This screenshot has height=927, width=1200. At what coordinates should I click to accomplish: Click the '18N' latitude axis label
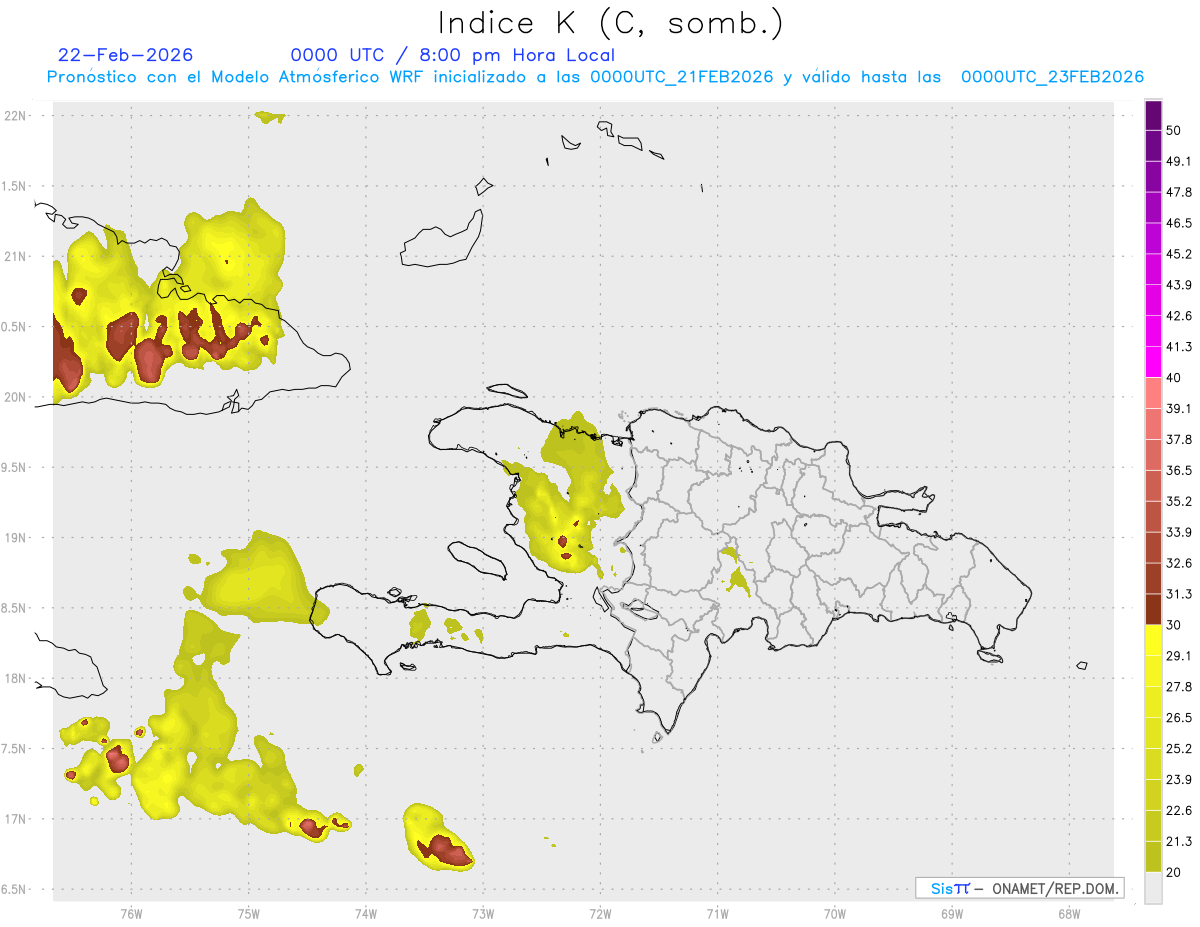pyautogui.click(x=15, y=679)
